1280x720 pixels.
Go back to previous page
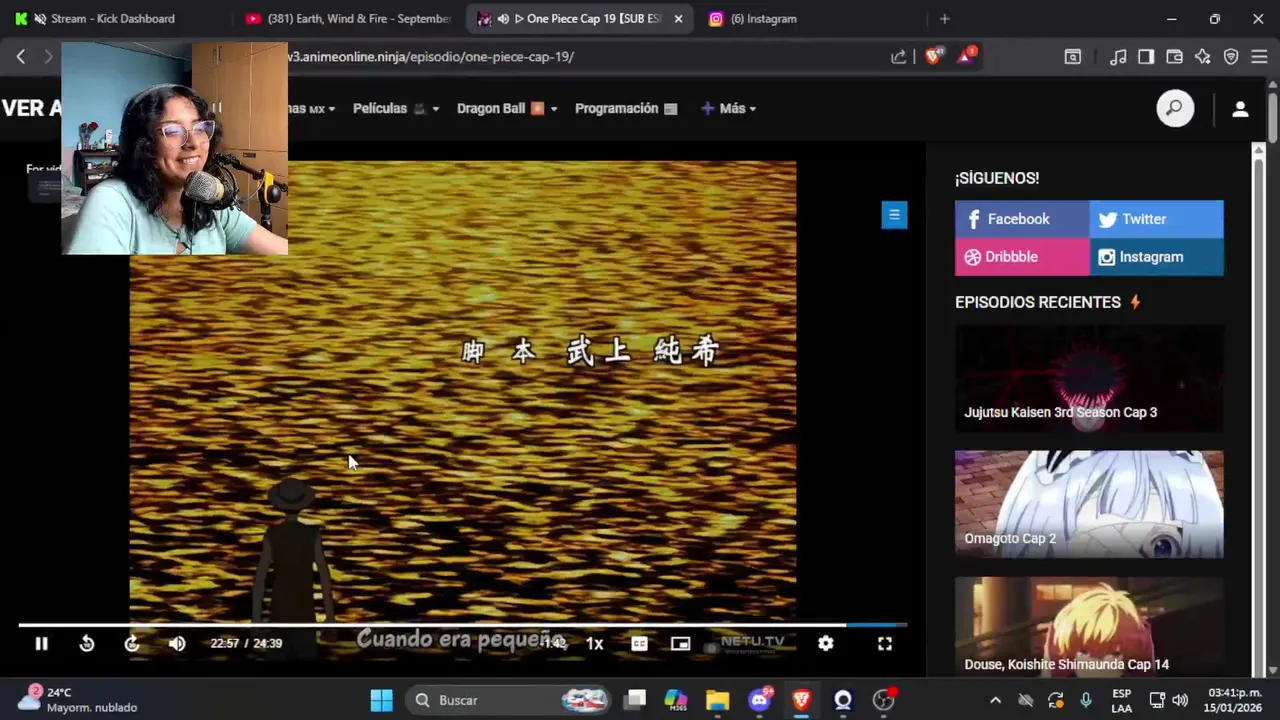(20, 57)
